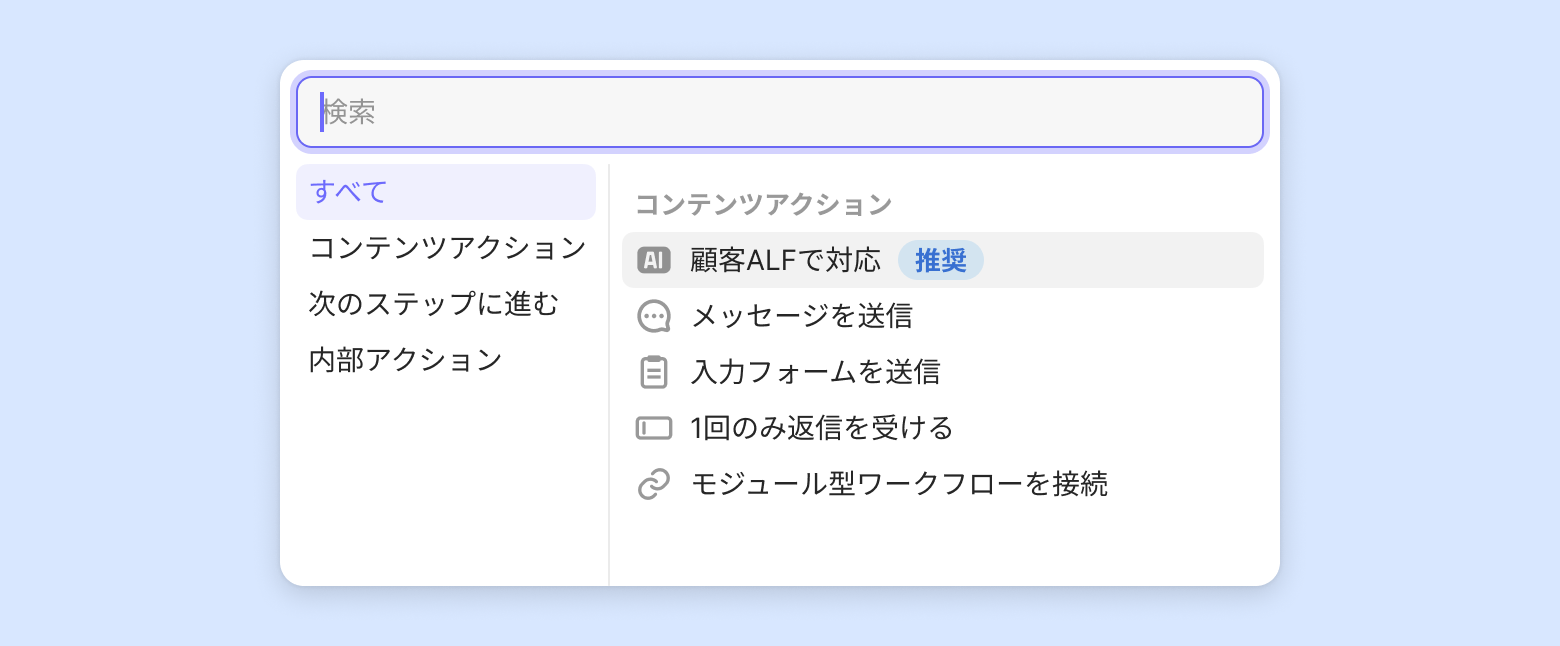Open the 次のステップに進む category
The width and height of the screenshot is (1560, 646).
pyautogui.click(x=433, y=304)
